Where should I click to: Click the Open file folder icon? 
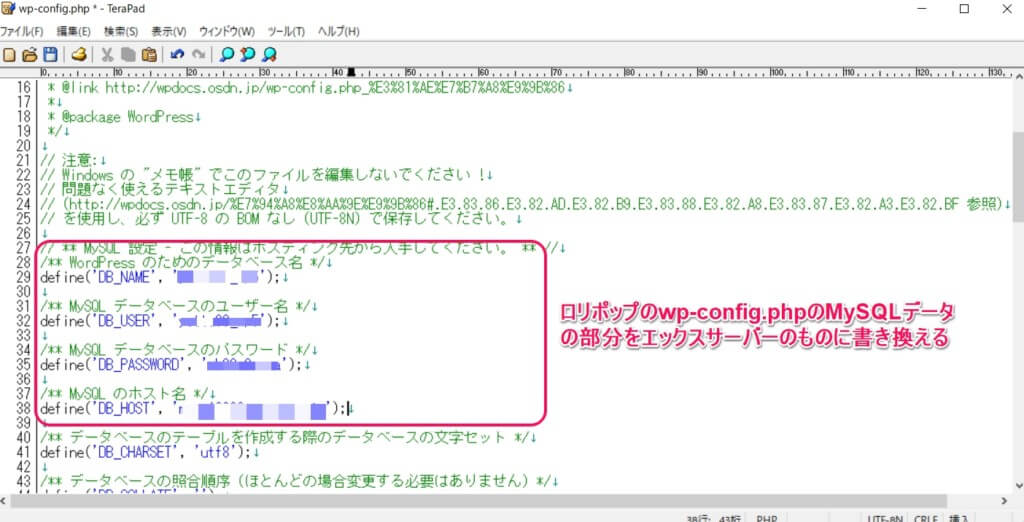click(x=29, y=55)
